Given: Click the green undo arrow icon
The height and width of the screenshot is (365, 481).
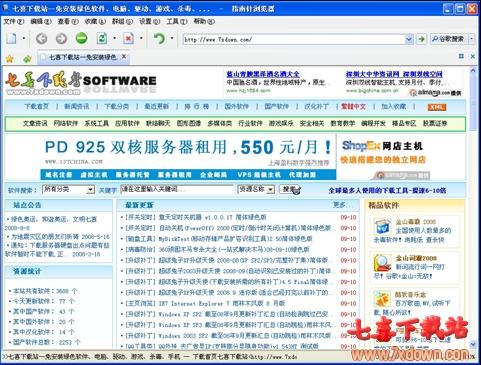Looking at the screenshot, I should (x=159, y=38).
